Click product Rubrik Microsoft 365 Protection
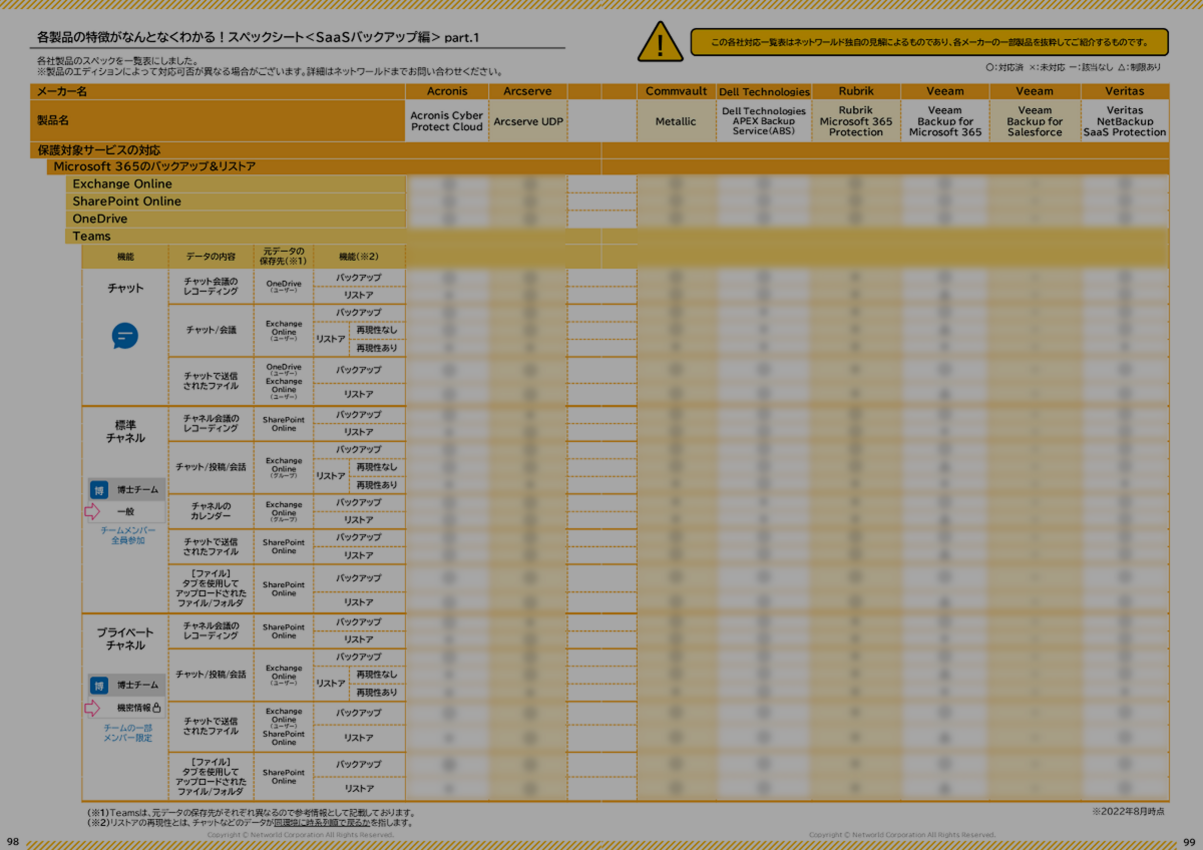1203x850 pixels. 856,121
